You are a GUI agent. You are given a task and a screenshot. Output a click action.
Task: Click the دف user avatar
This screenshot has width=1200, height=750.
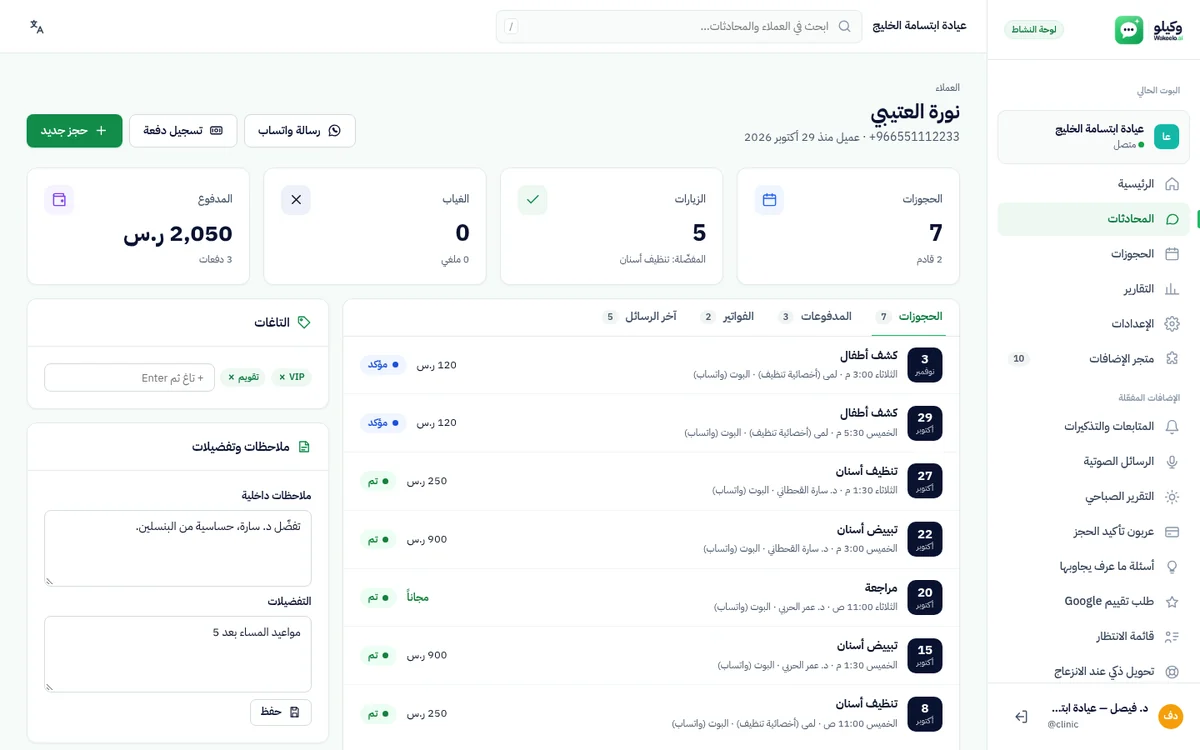click(x=1170, y=716)
